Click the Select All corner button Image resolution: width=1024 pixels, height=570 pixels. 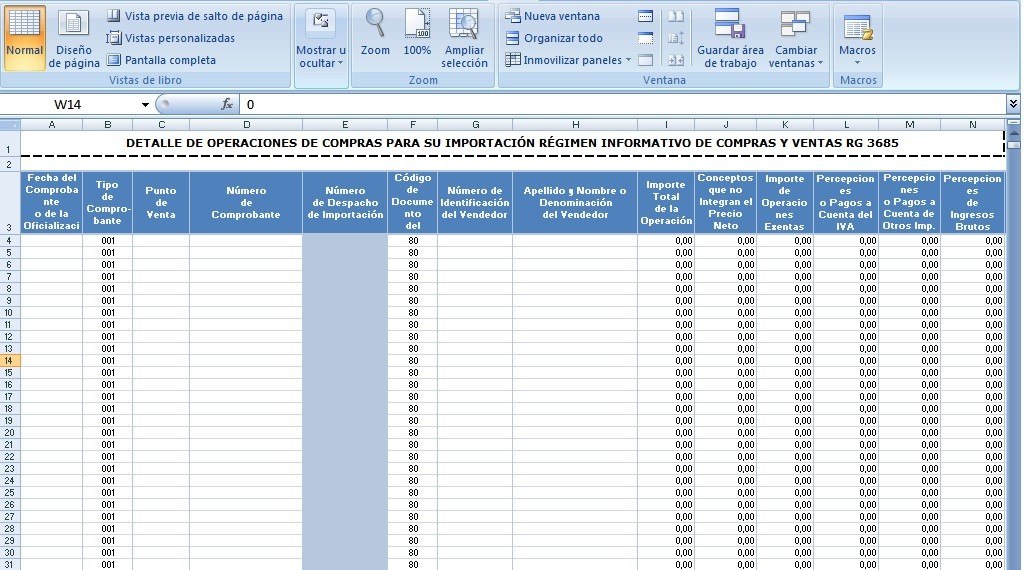click(x=10, y=124)
